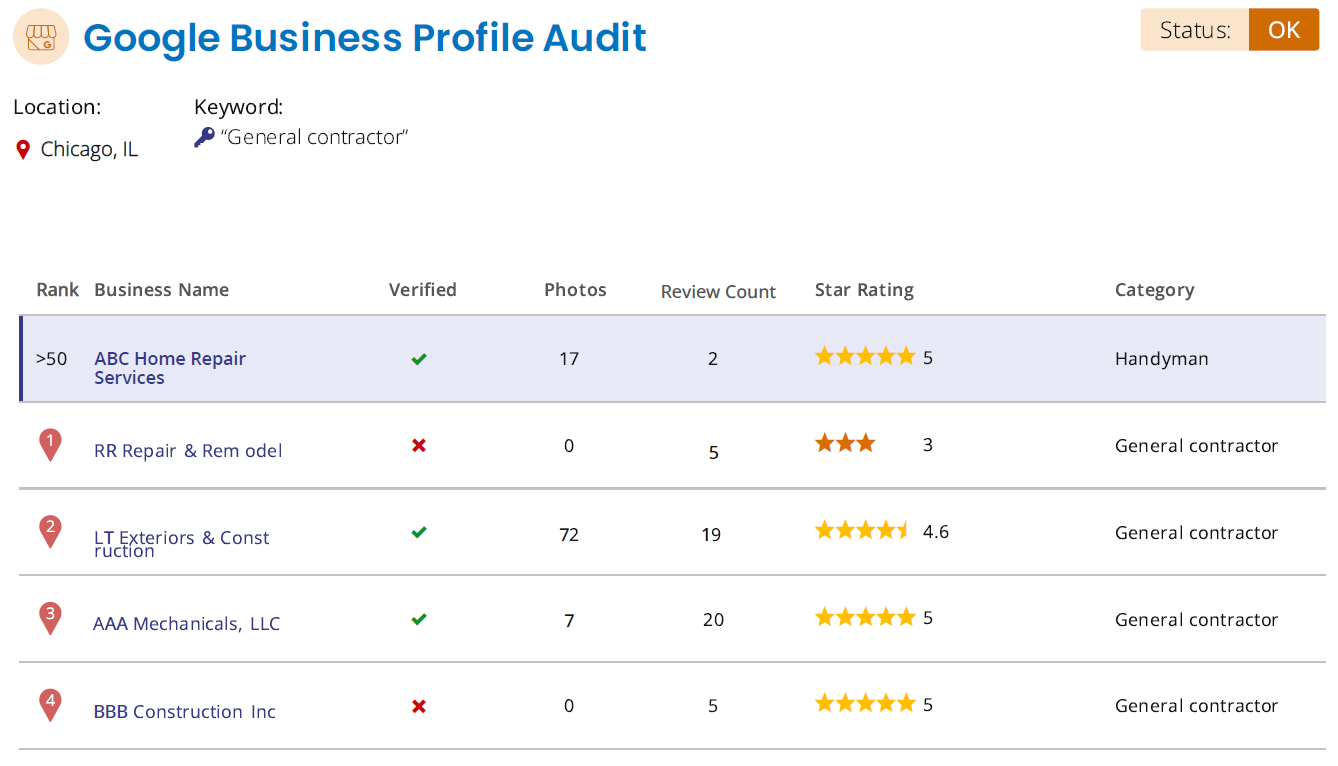
Task: Click review count 2 for ABC Home Repair
Action: [713, 359]
